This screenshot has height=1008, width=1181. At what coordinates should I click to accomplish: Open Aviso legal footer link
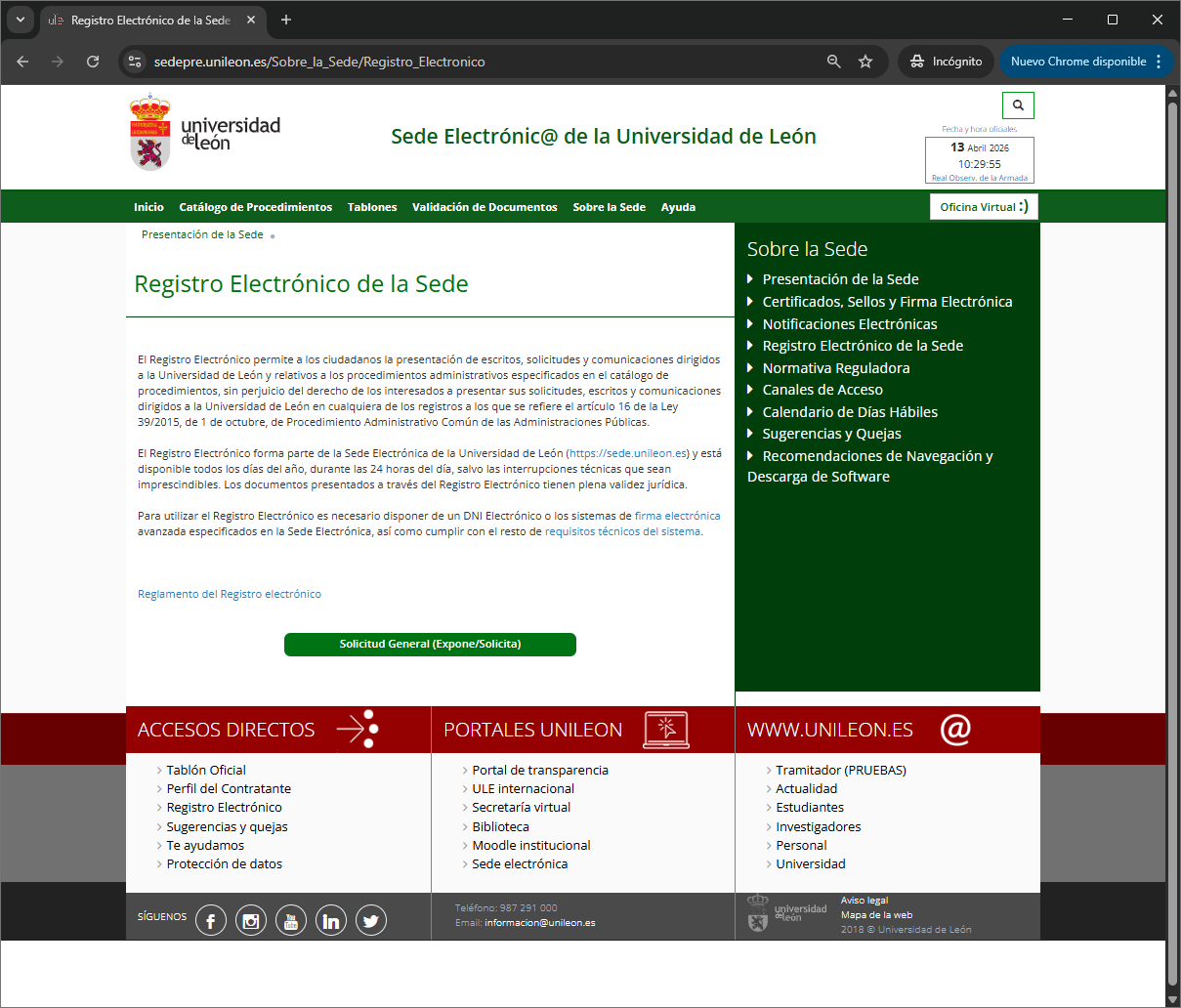[865, 901]
